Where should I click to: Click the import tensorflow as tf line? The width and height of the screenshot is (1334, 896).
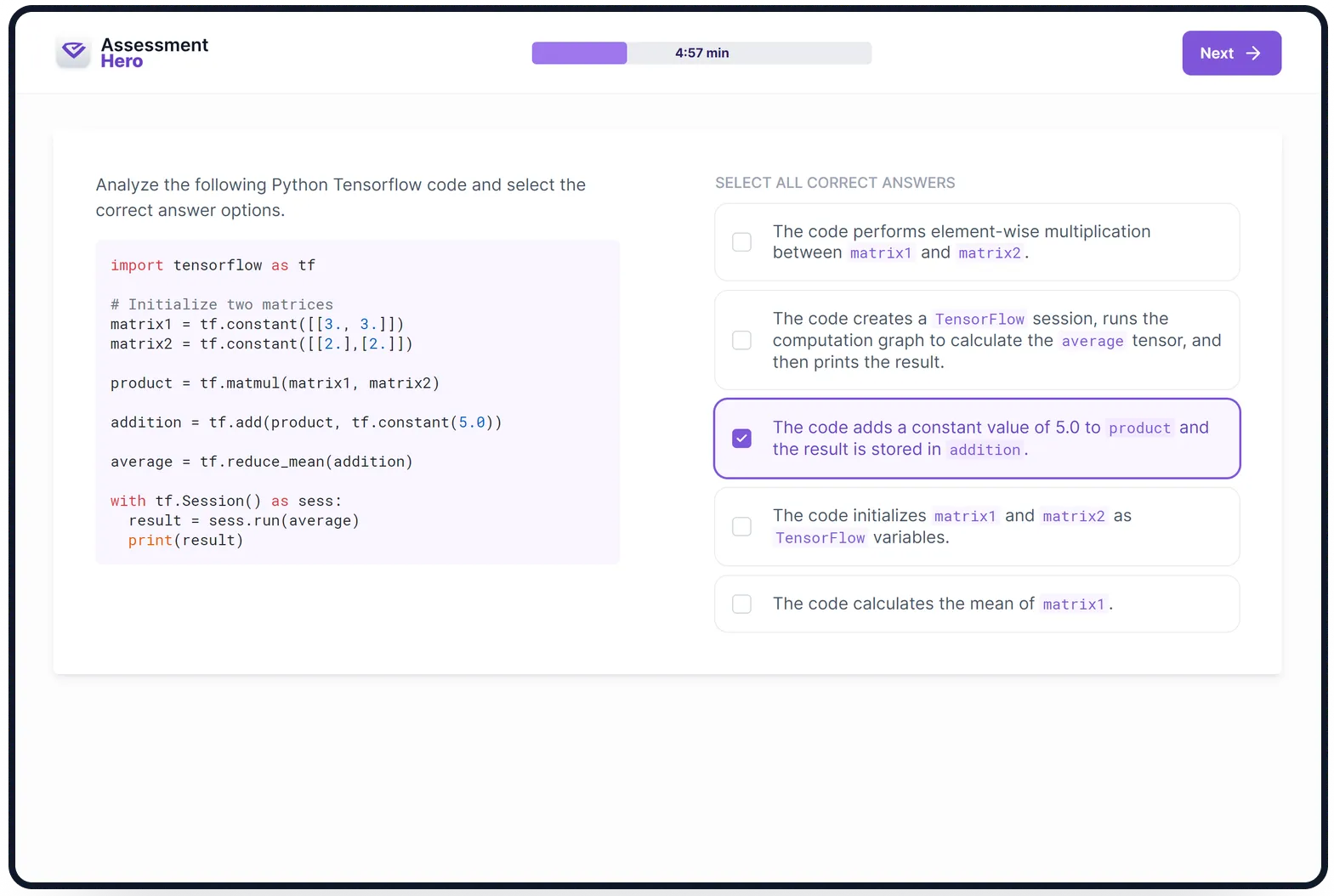coord(213,265)
